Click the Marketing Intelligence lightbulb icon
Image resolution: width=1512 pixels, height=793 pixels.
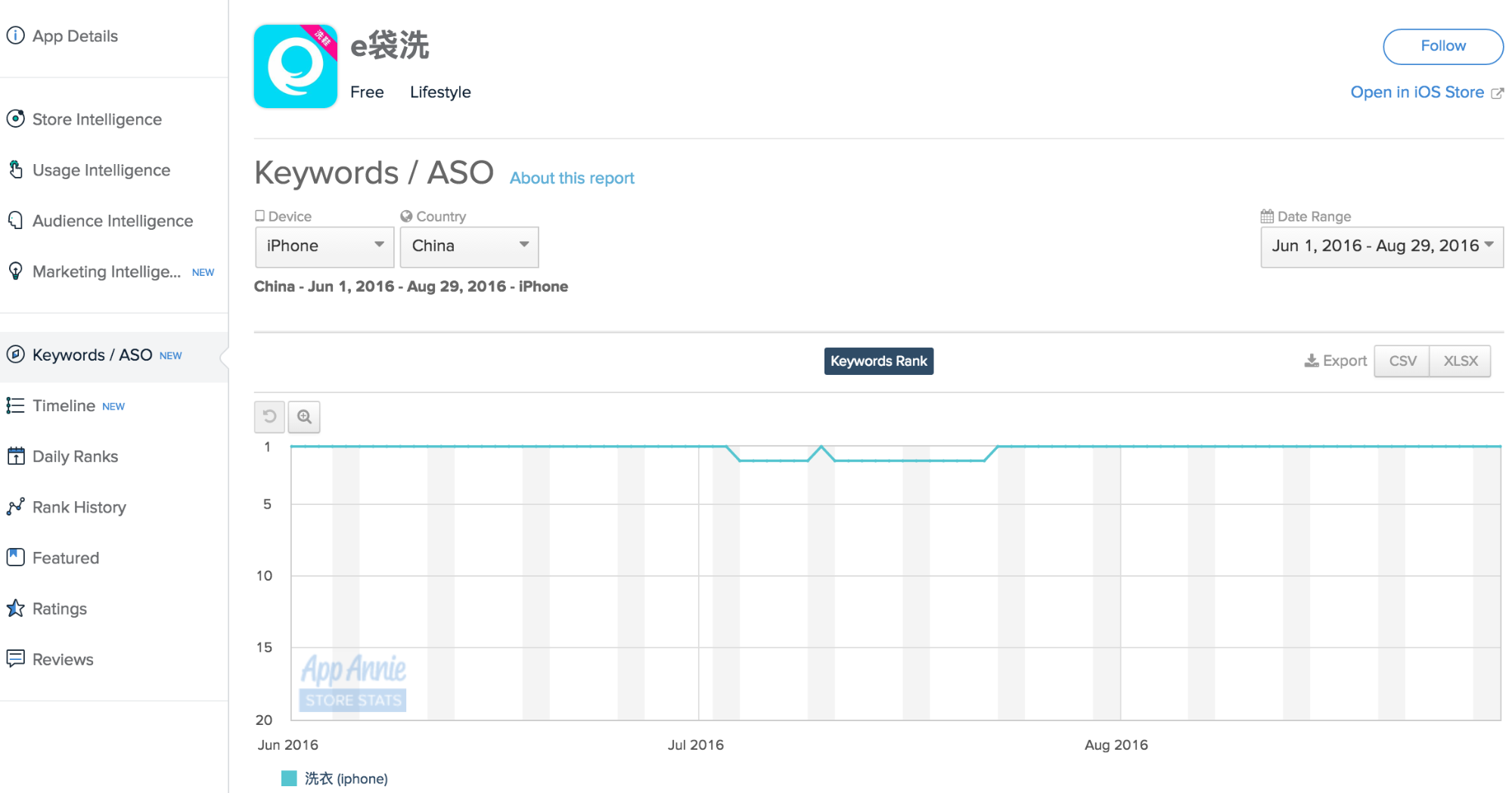15,271
